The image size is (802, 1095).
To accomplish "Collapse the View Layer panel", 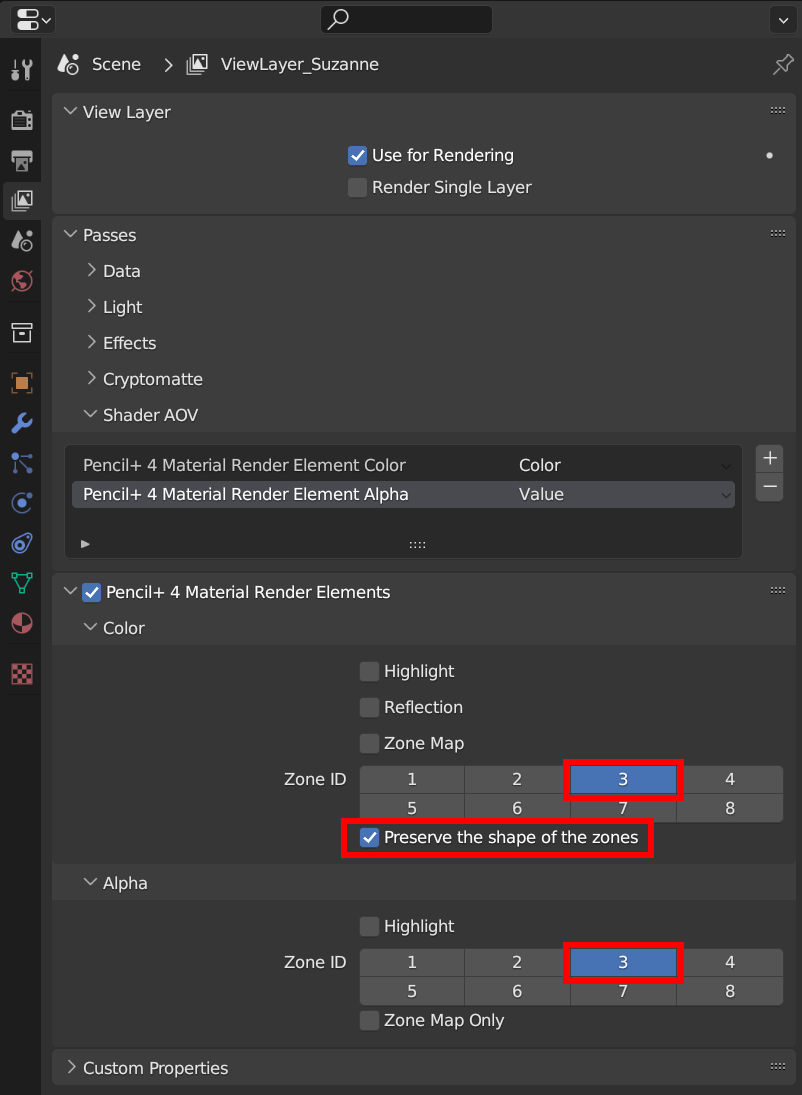I will click(70, 111).
